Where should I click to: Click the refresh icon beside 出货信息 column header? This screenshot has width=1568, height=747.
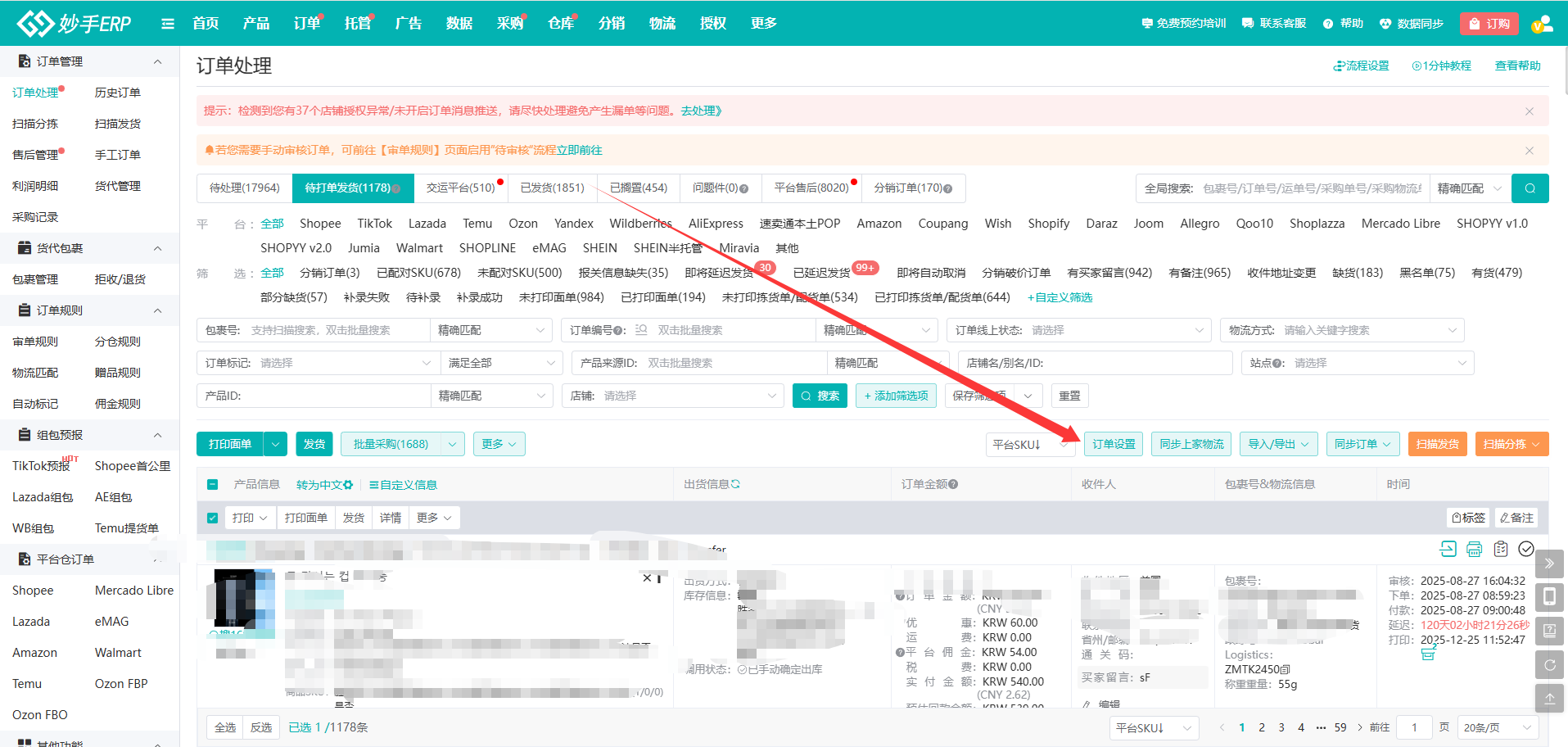point(735,484)
